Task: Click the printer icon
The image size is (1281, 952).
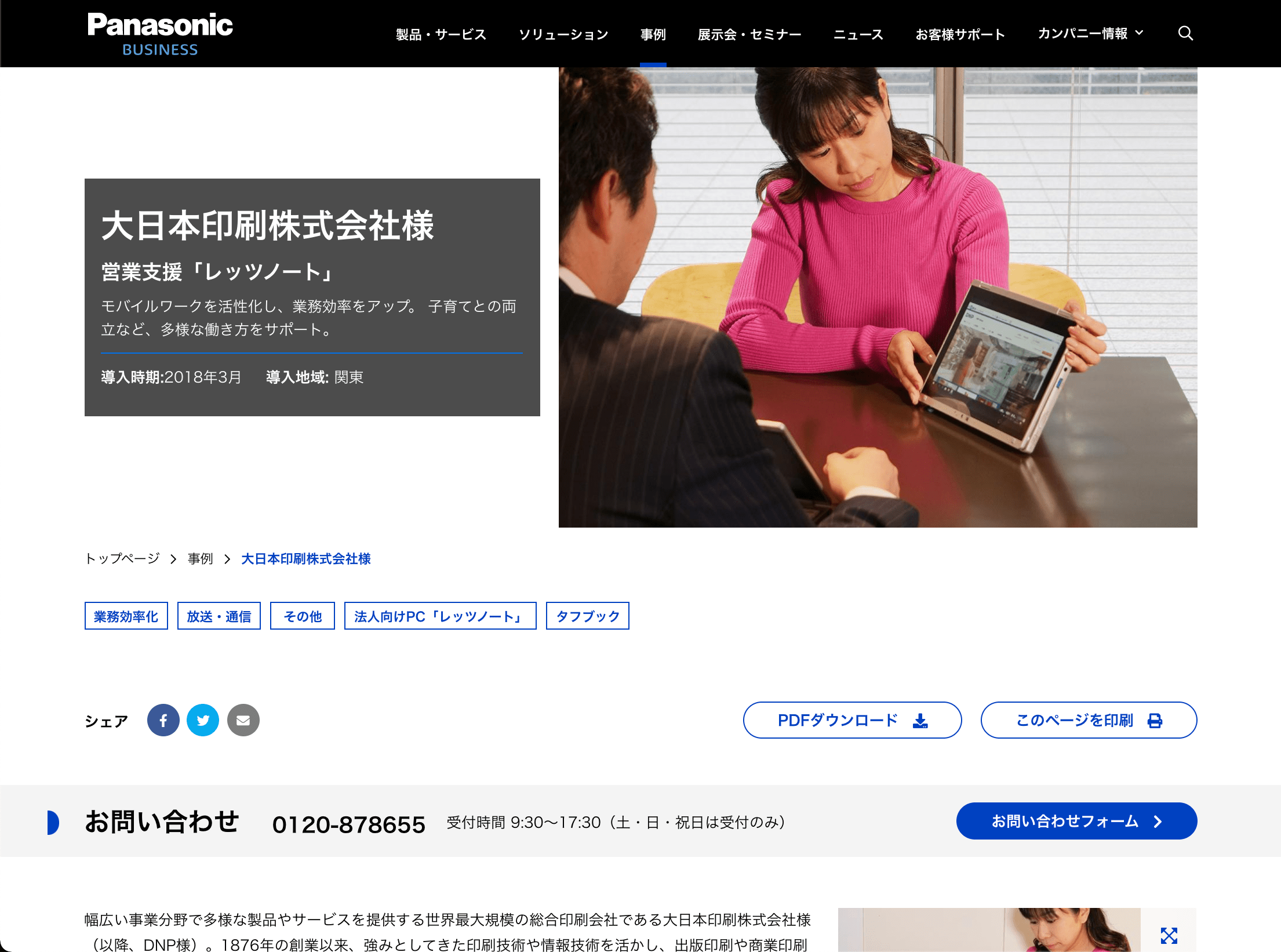Action: (x=1155, y=721)
